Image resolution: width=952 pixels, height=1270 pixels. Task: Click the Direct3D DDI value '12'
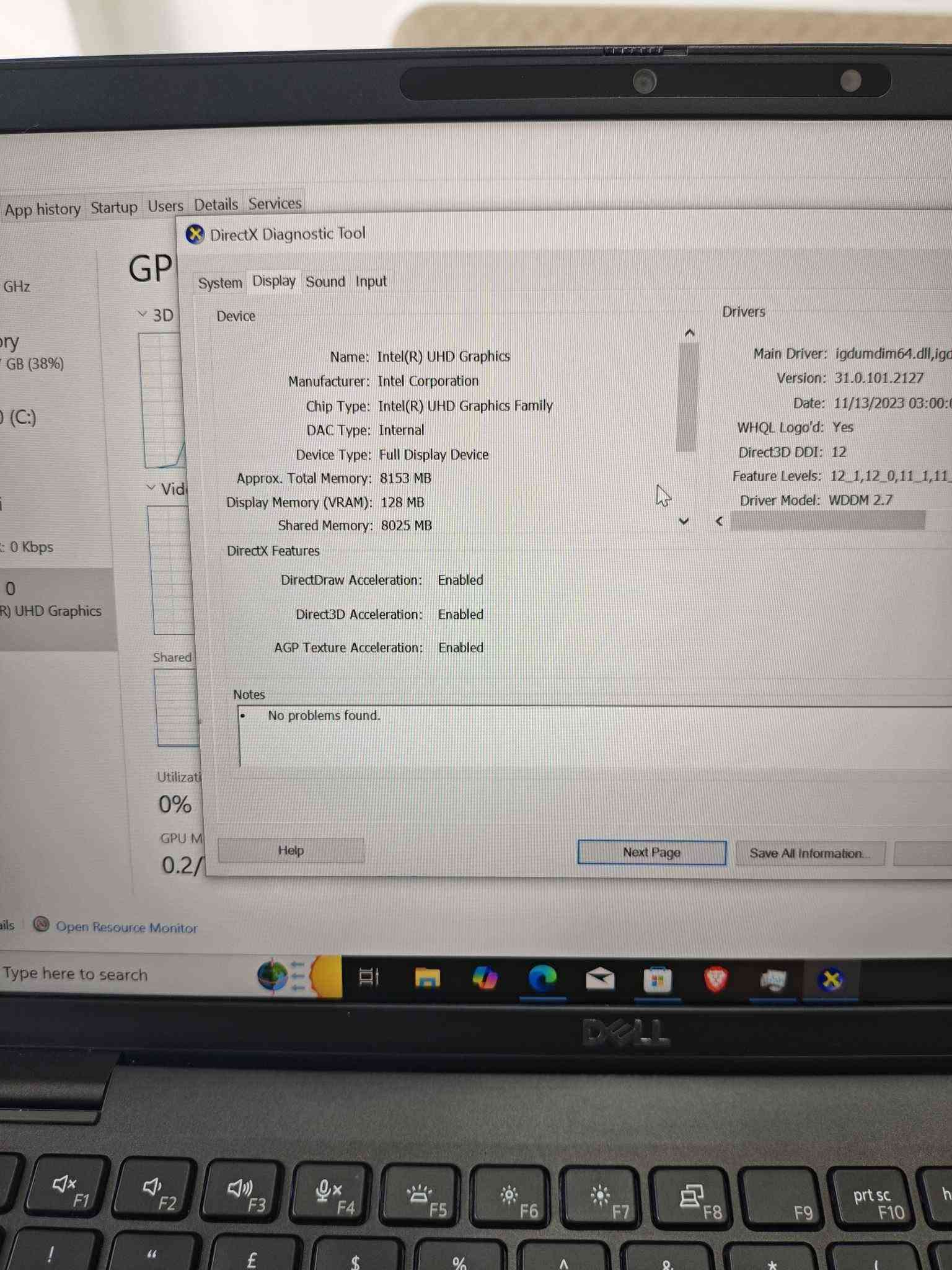pyautogui.click(x=839, y=451)
